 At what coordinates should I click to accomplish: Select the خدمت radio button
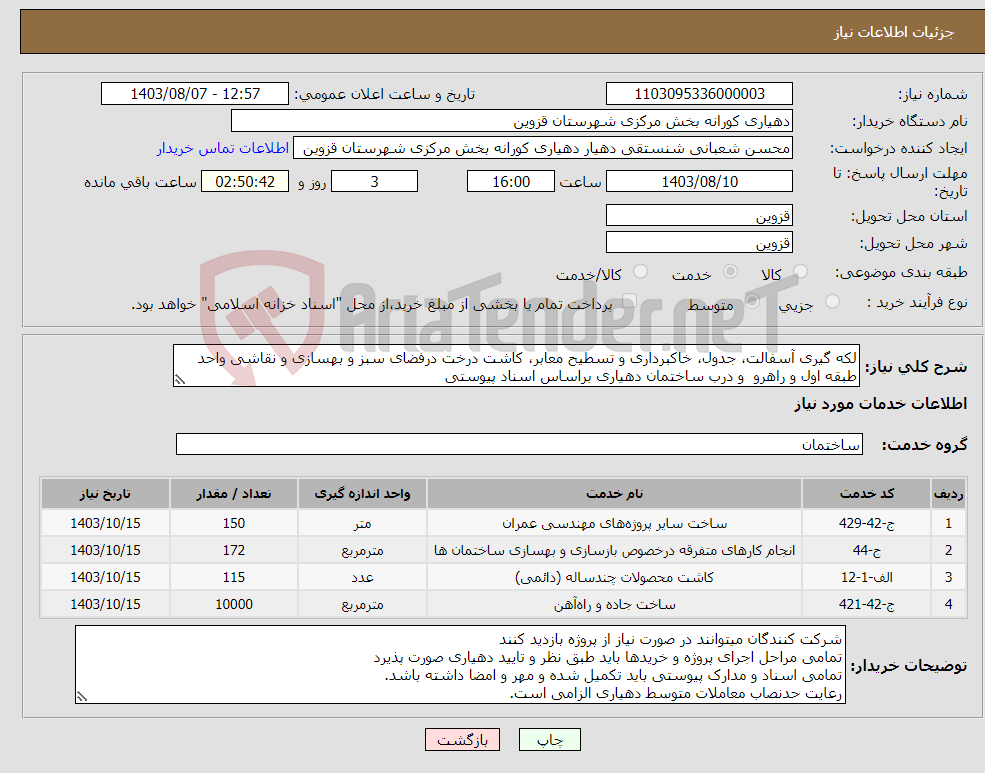pyautogui.click(x=730, y=272)
